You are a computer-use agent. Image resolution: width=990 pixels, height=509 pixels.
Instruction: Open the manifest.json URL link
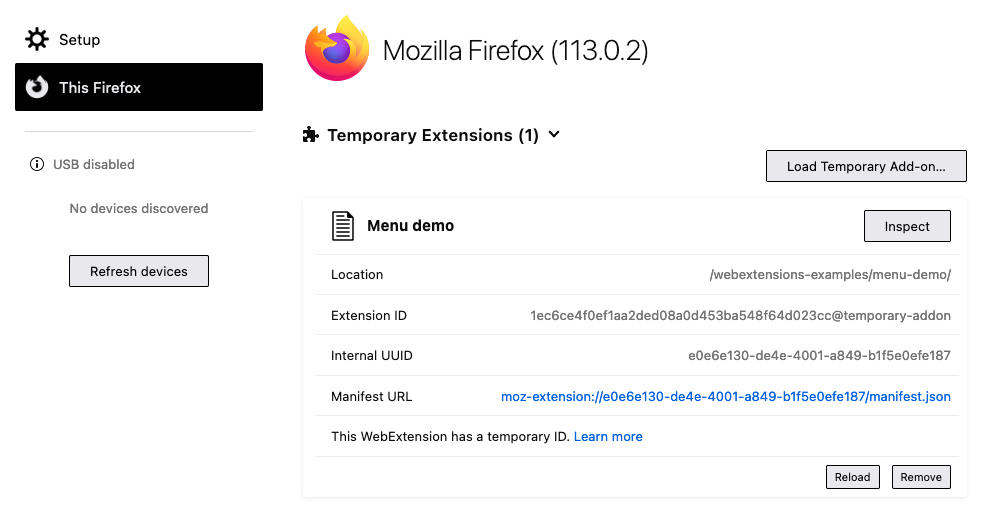pos(725,397)
